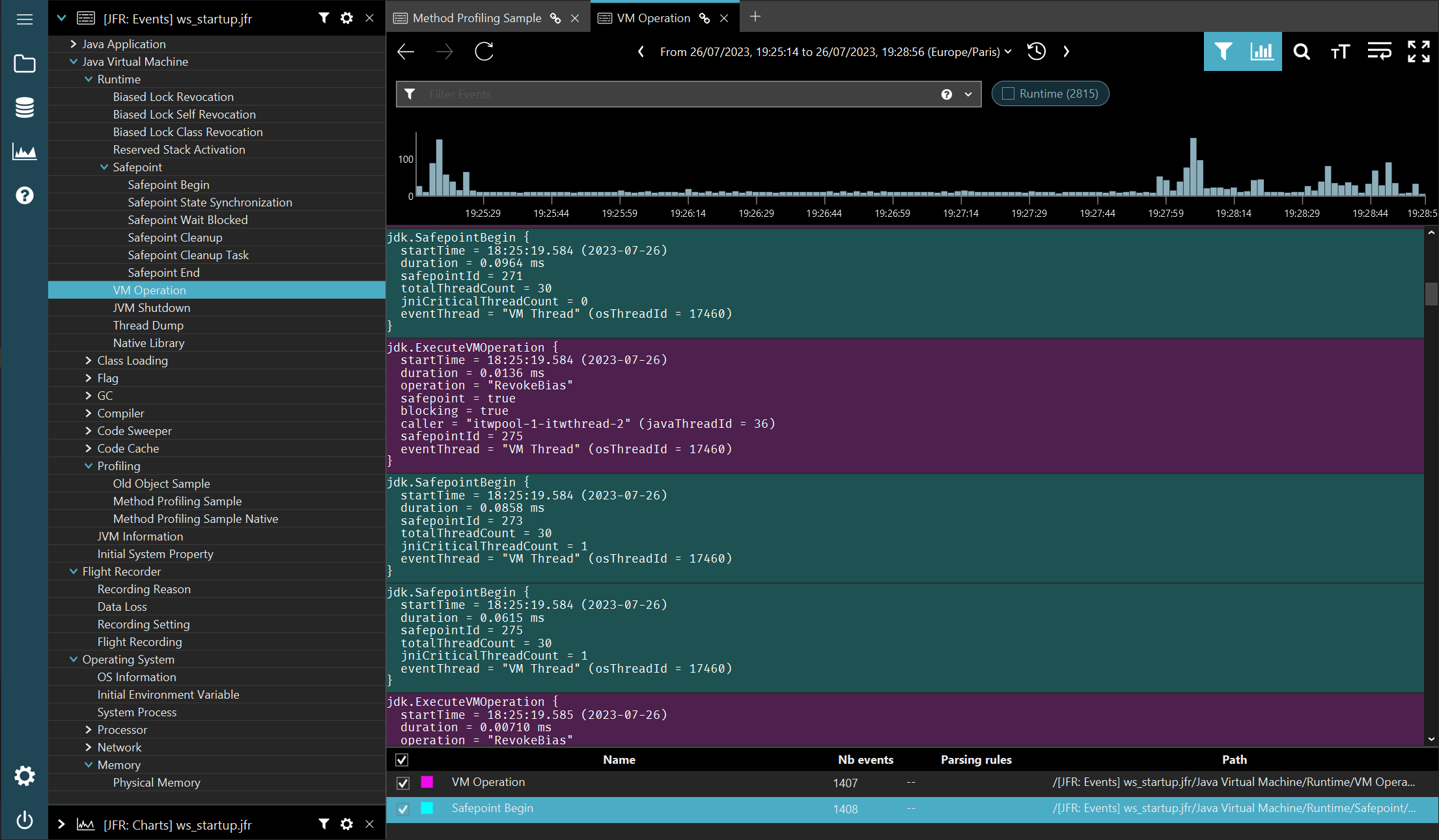Screen dimensions: 1439x840
Task: Click the magenta VM Operation color swatch
Action: (x=427, y=782)
